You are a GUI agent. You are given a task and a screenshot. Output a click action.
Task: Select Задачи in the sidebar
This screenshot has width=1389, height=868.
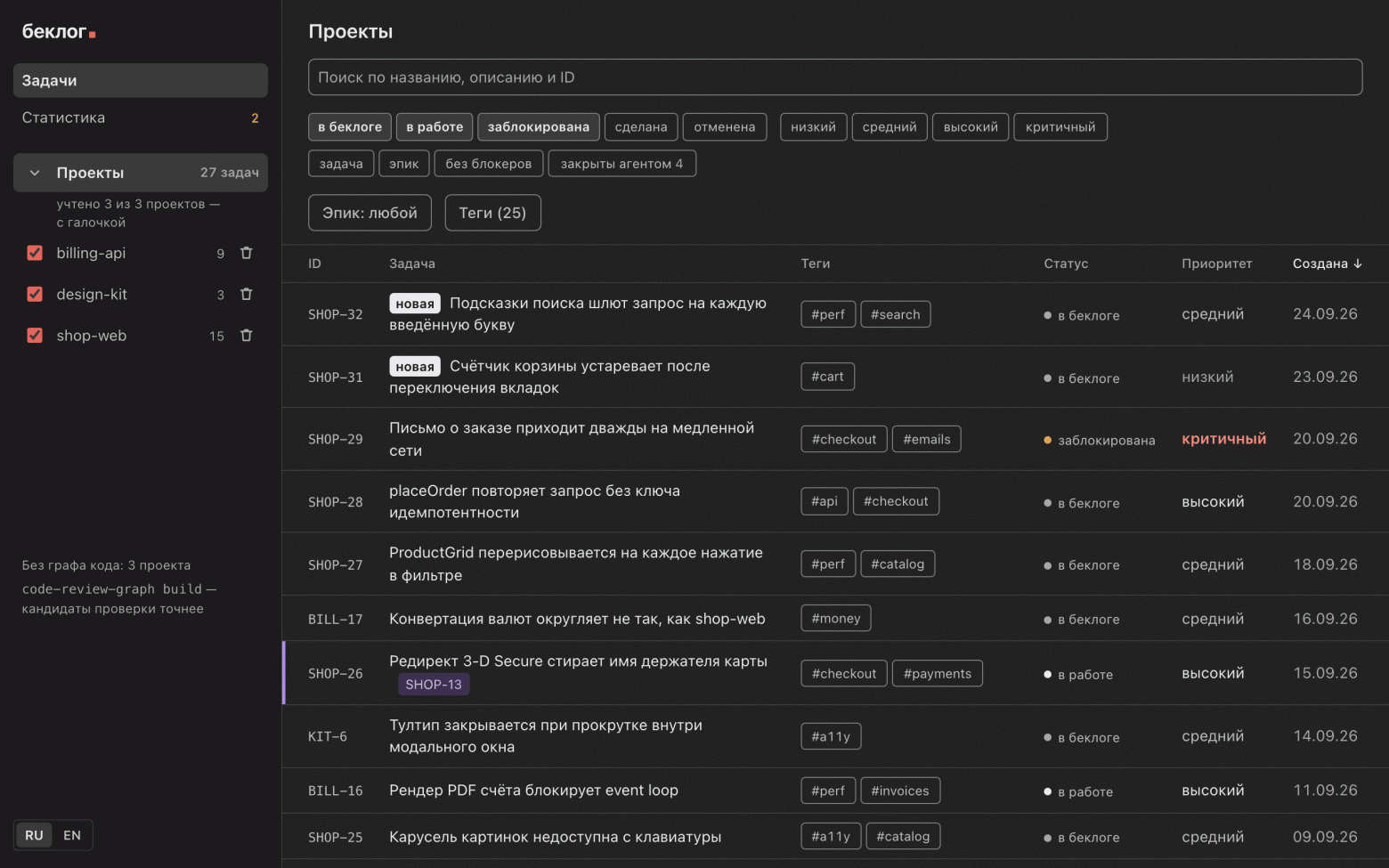(140, 80)
